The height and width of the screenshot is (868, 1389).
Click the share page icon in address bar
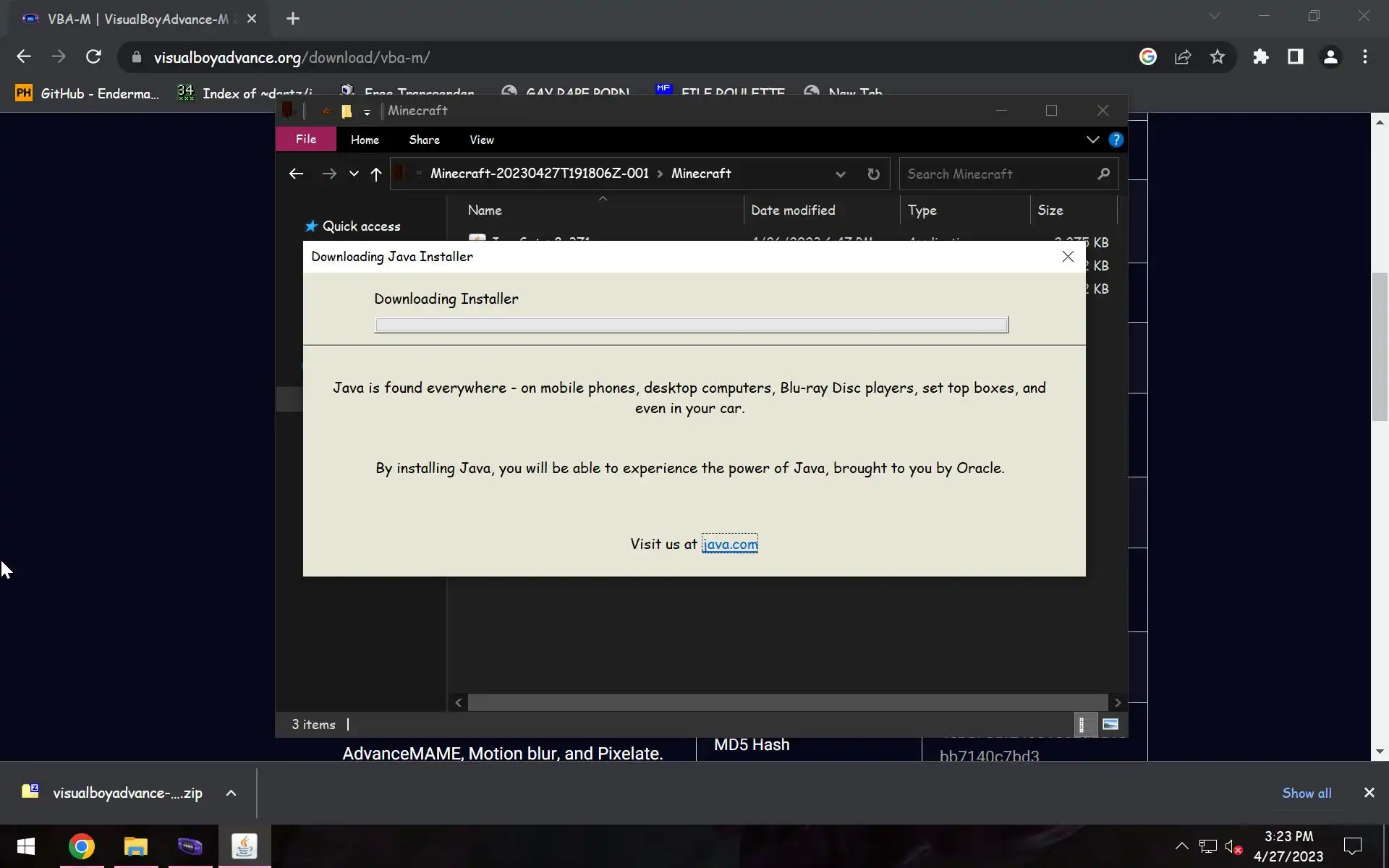pyautogui.click(x=1183, y=57)
